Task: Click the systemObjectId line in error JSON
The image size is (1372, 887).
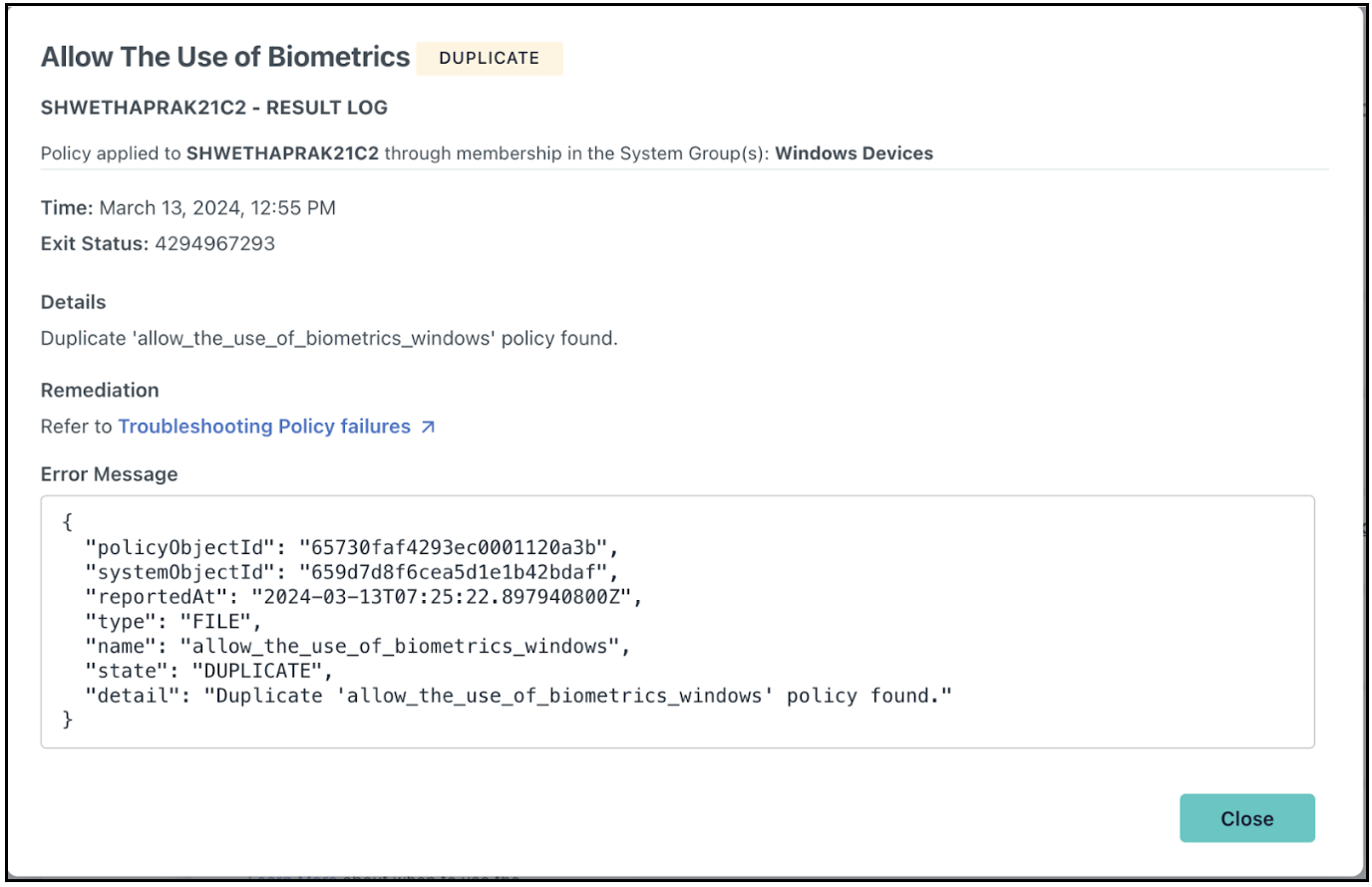Action: 352,572
